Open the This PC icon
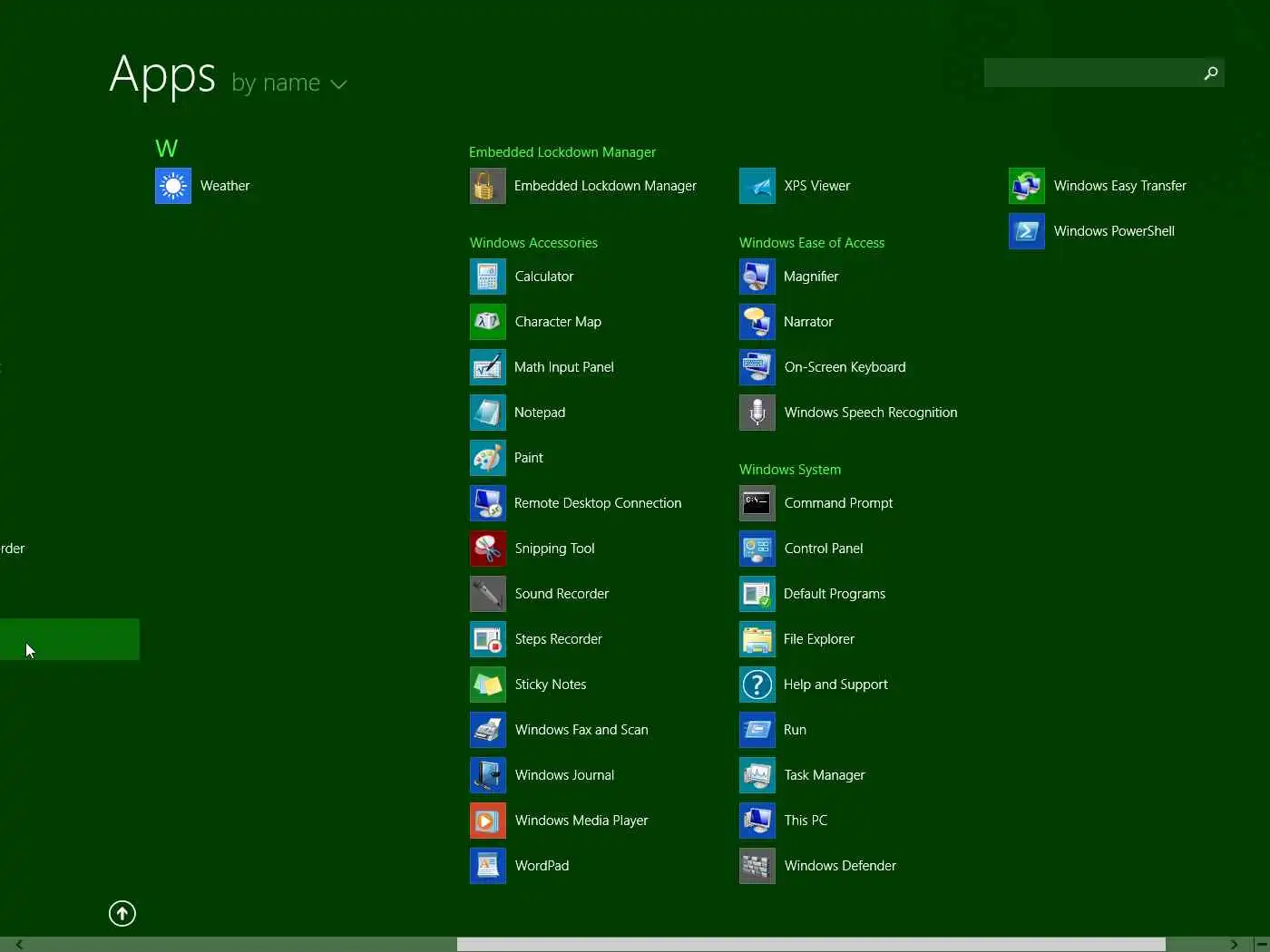 [x=757, y=821]
